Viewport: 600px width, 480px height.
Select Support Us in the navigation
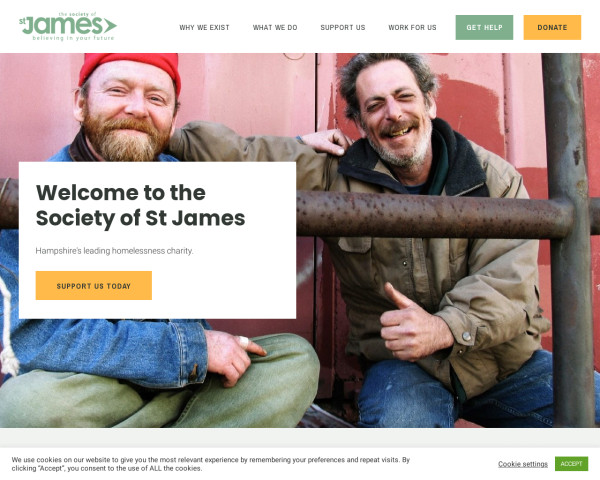(x=342, y=28)
